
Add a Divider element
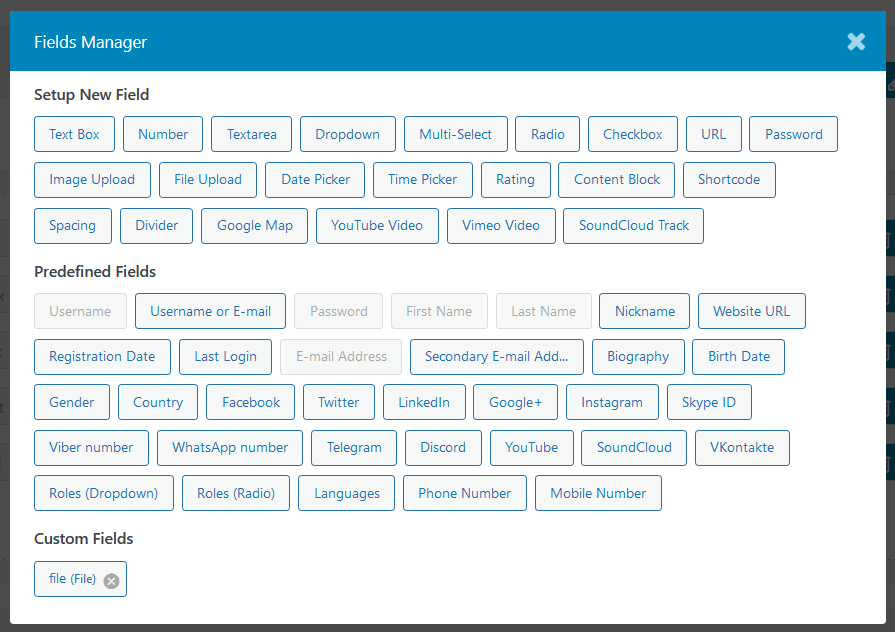[x=156, y=226]
